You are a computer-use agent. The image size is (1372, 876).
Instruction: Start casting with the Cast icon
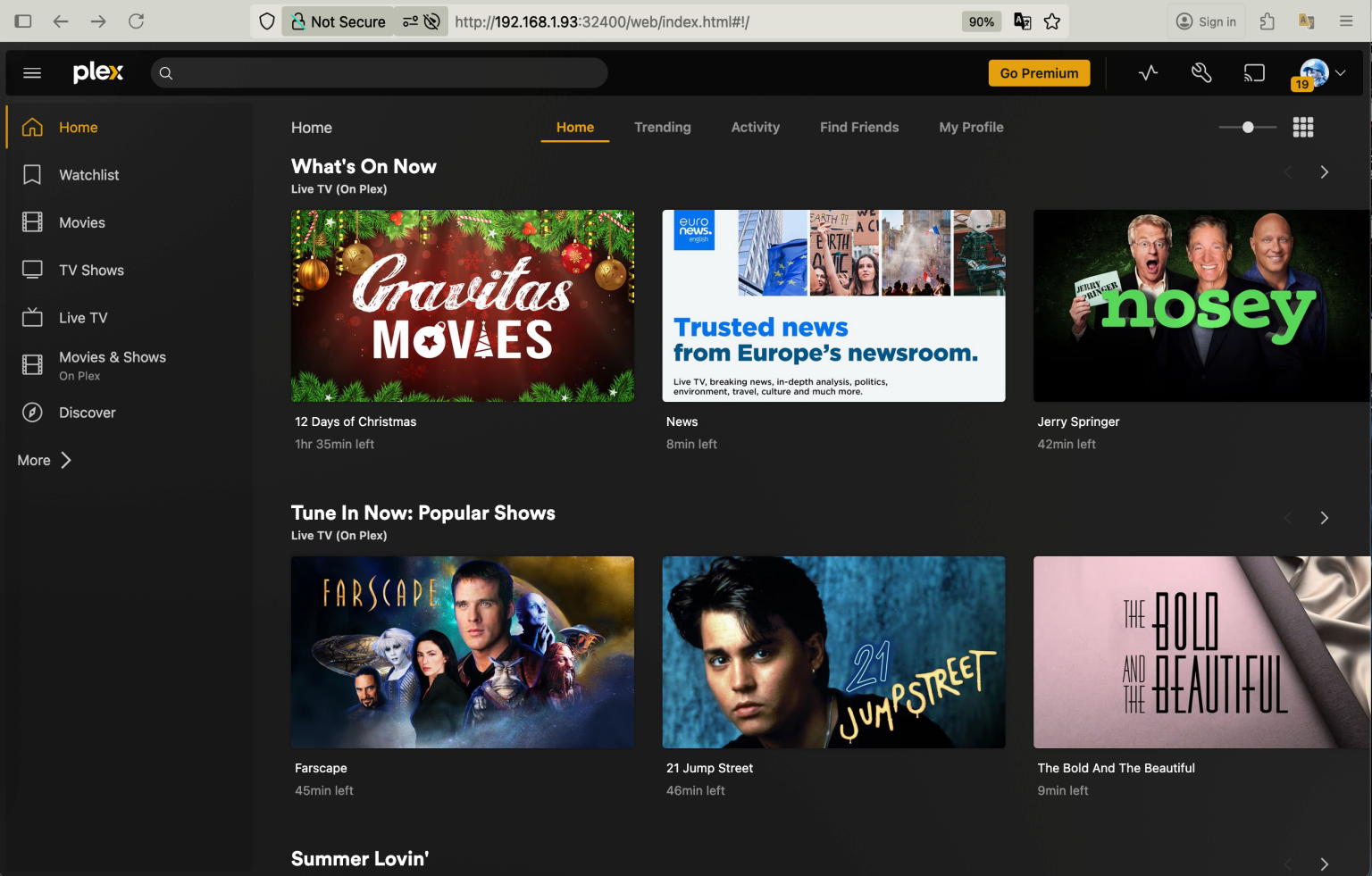coord(1254,72)
